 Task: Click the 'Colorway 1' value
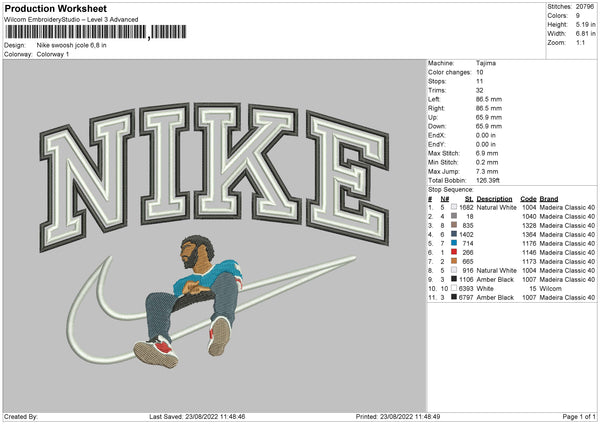coord(53,54)
